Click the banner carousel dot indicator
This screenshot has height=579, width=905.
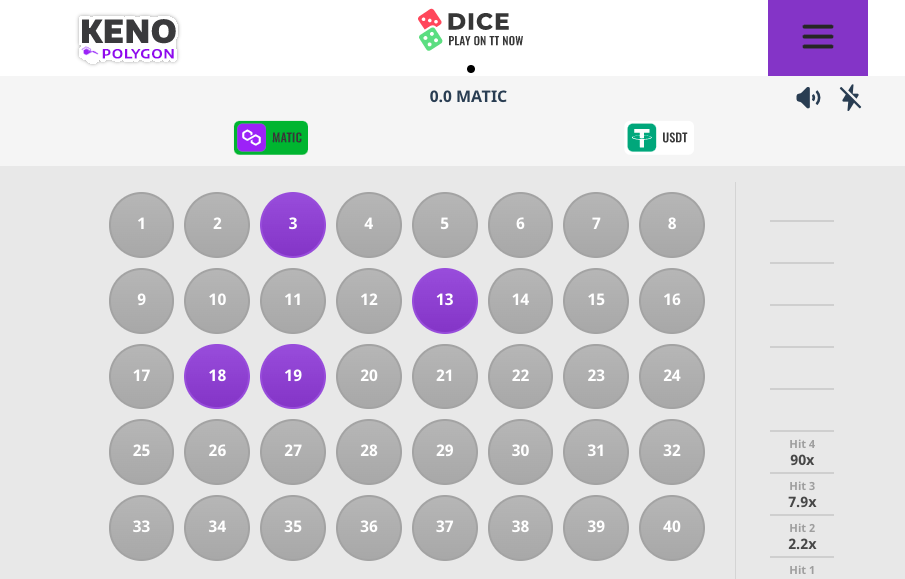[471, 69]
